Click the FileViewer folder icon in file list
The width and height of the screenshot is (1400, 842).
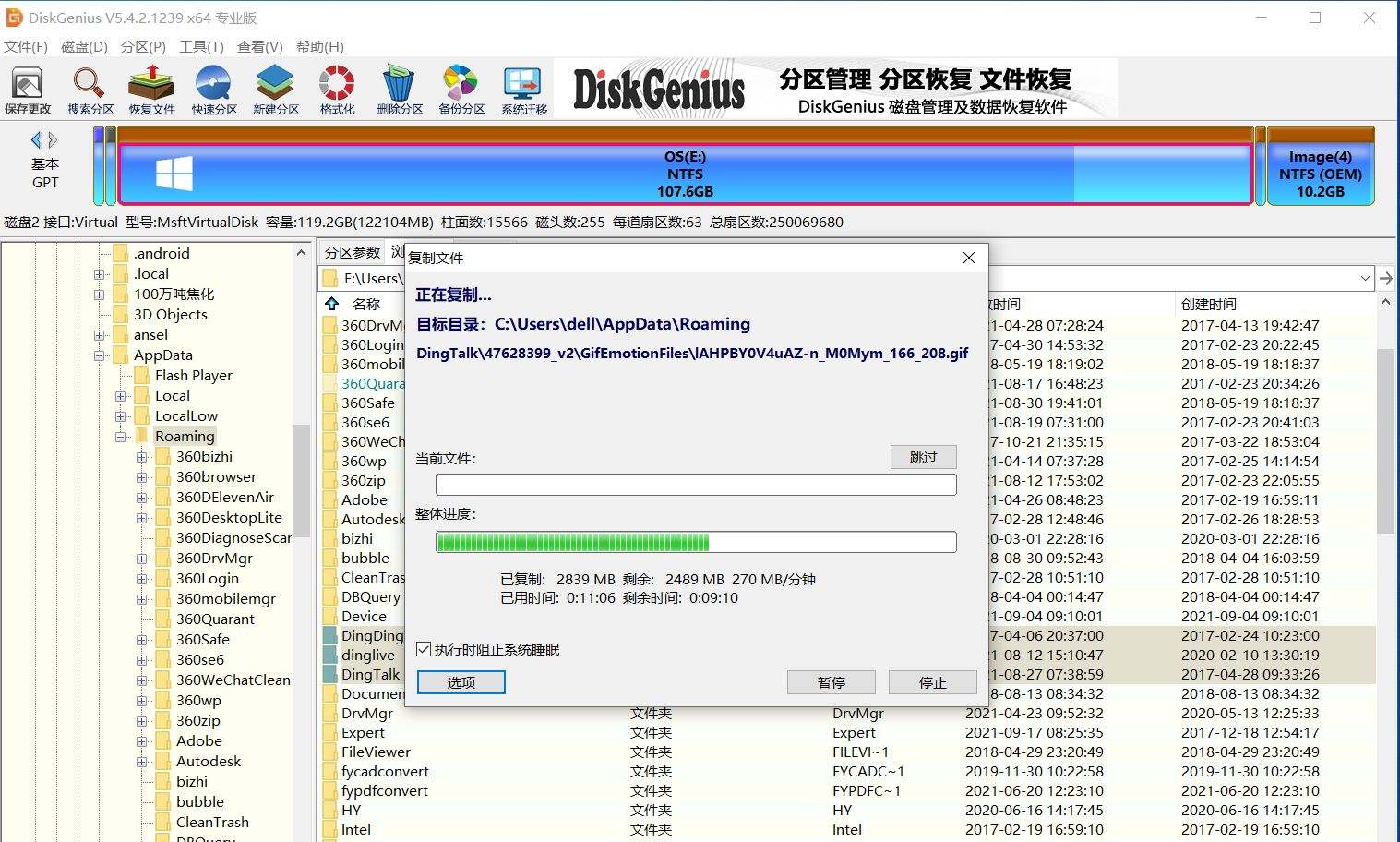tap(330, 752)
